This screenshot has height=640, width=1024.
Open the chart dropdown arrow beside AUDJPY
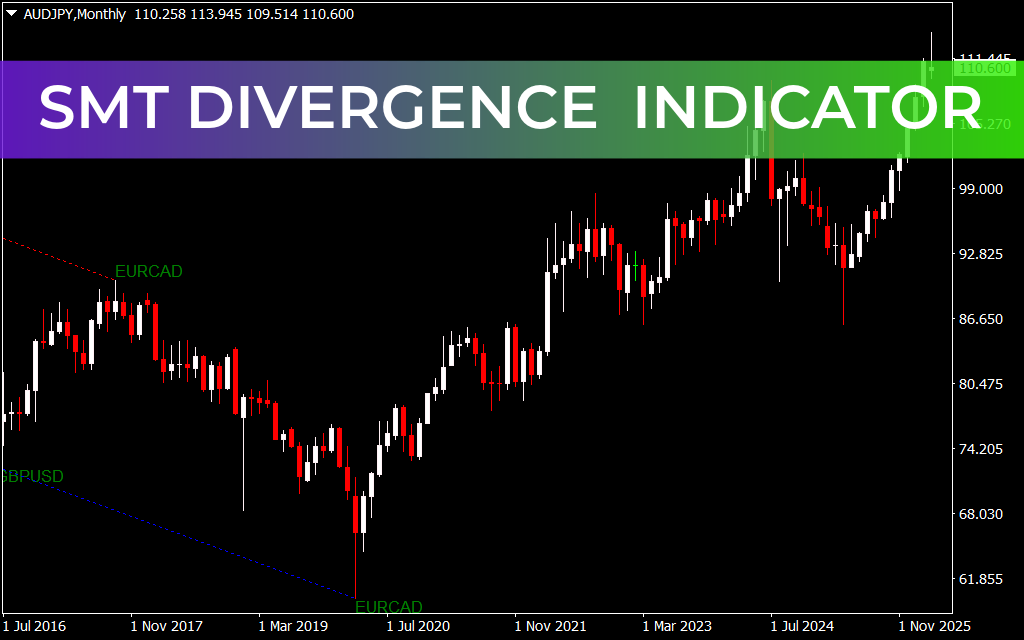coord(11,14)
